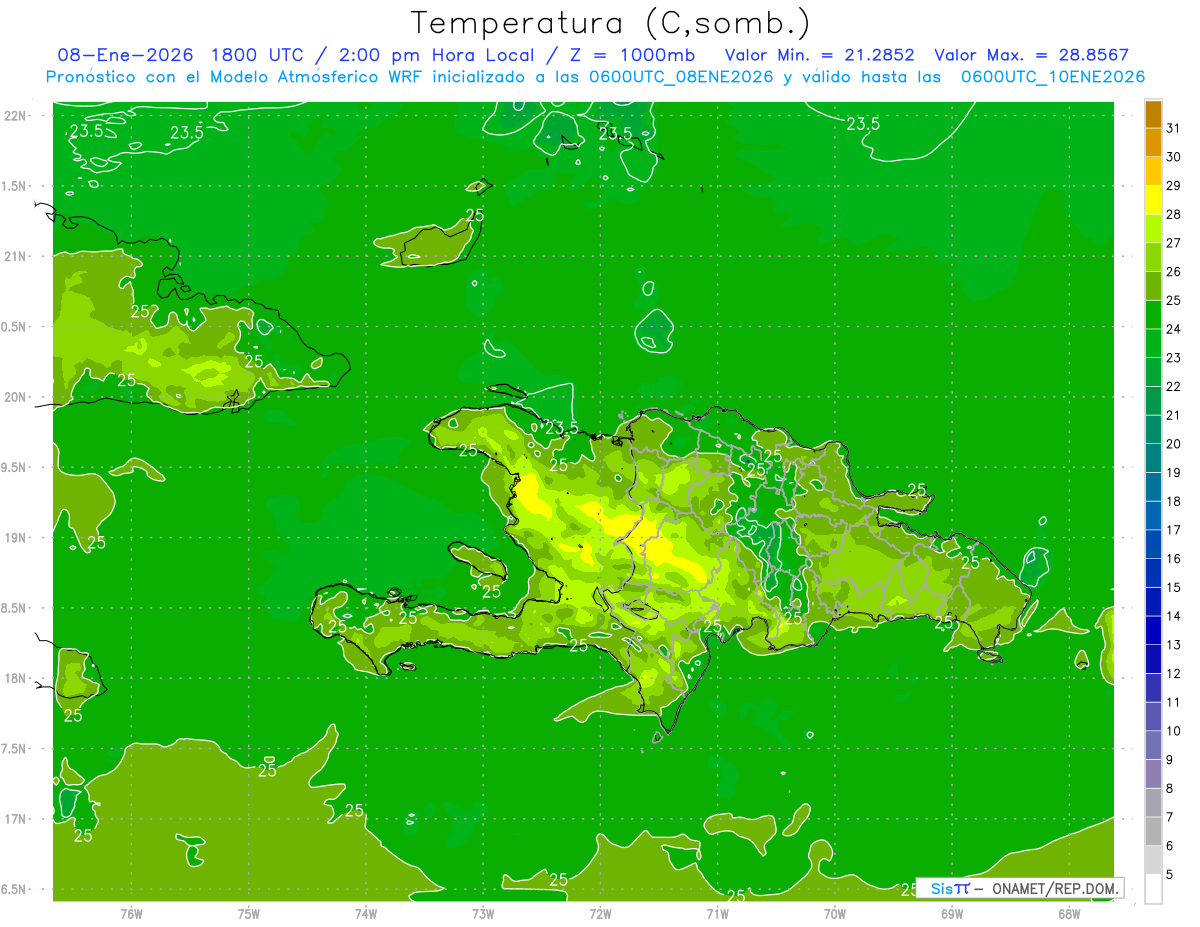The image size is (1200, 927).
Task: Click the '75W' longitude axis label
Action: pyautogui.click(x=249, y=913)
